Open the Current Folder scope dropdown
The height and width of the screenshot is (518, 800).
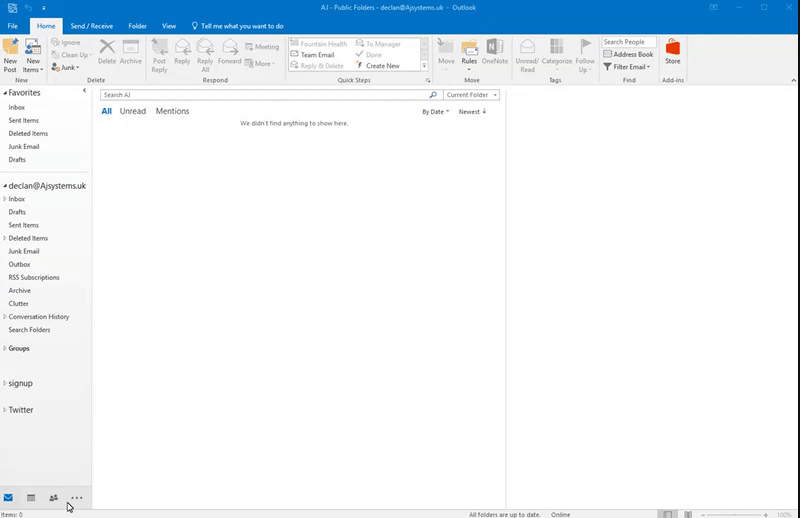click(x=472, y=95)
